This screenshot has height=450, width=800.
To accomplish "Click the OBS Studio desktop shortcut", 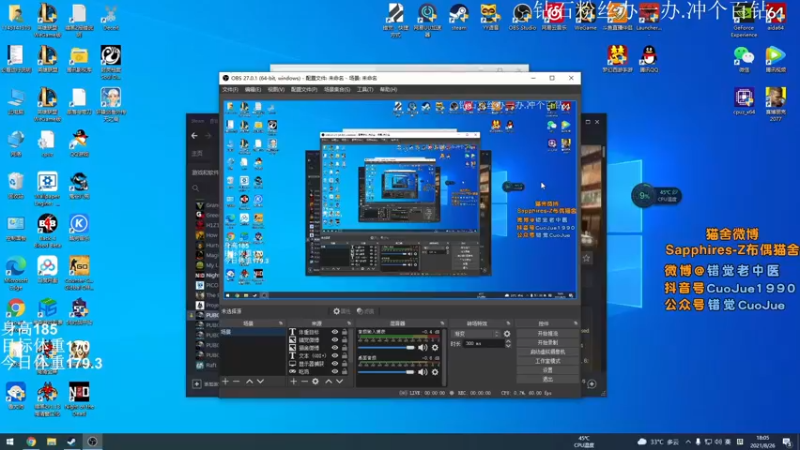I will (x=522, y=17).
